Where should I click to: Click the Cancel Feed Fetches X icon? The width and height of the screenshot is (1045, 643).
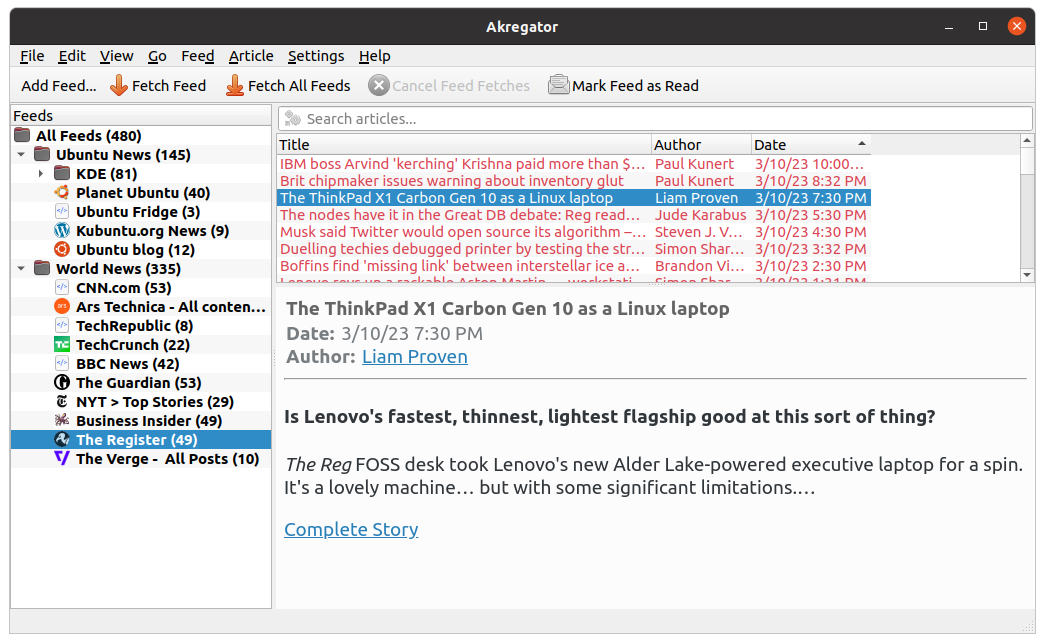coord(379,85)
